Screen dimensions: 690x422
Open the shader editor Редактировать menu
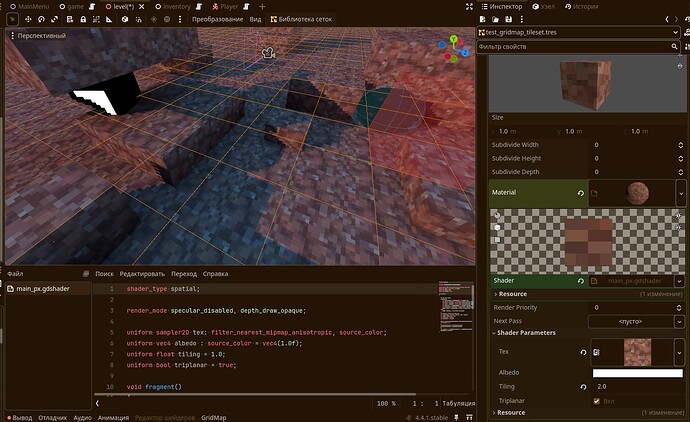142,274
